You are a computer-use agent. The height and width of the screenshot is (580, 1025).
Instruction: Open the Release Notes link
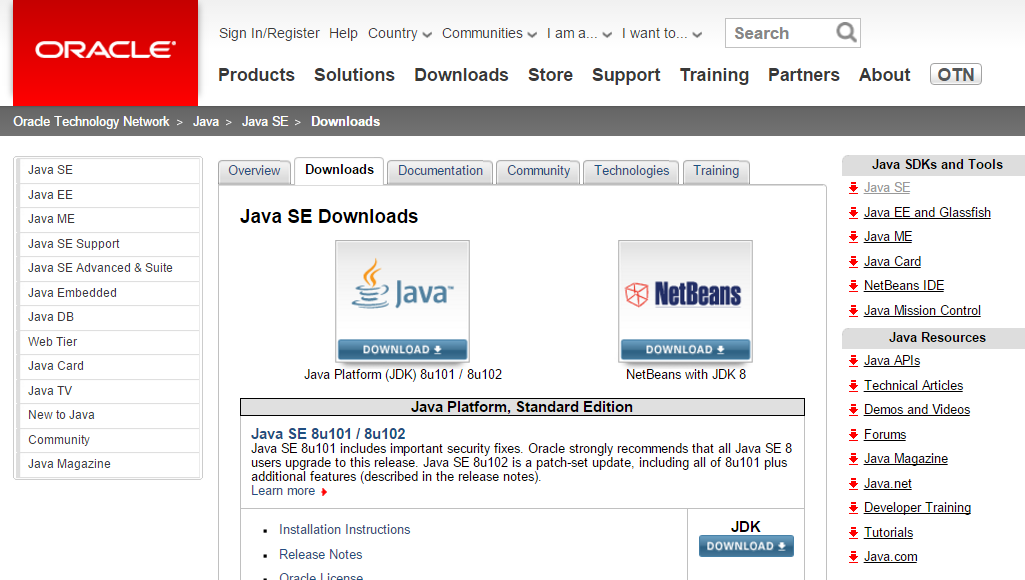click(320, 554)
